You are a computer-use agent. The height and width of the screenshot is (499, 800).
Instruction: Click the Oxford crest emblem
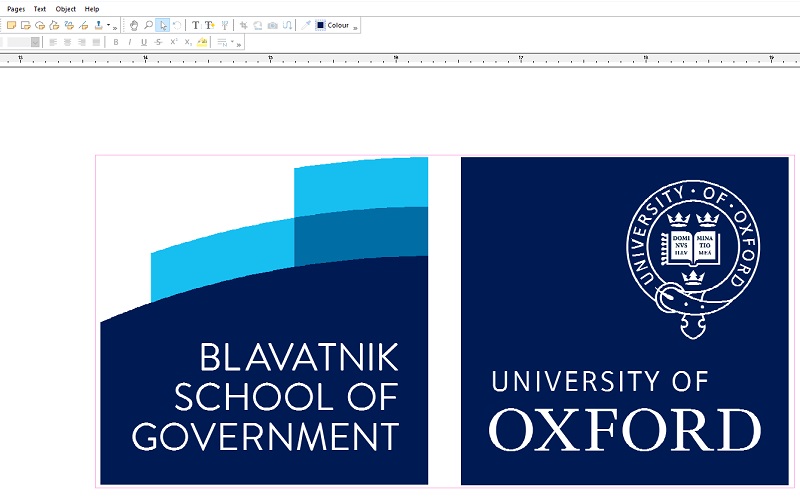click(693, 259)
